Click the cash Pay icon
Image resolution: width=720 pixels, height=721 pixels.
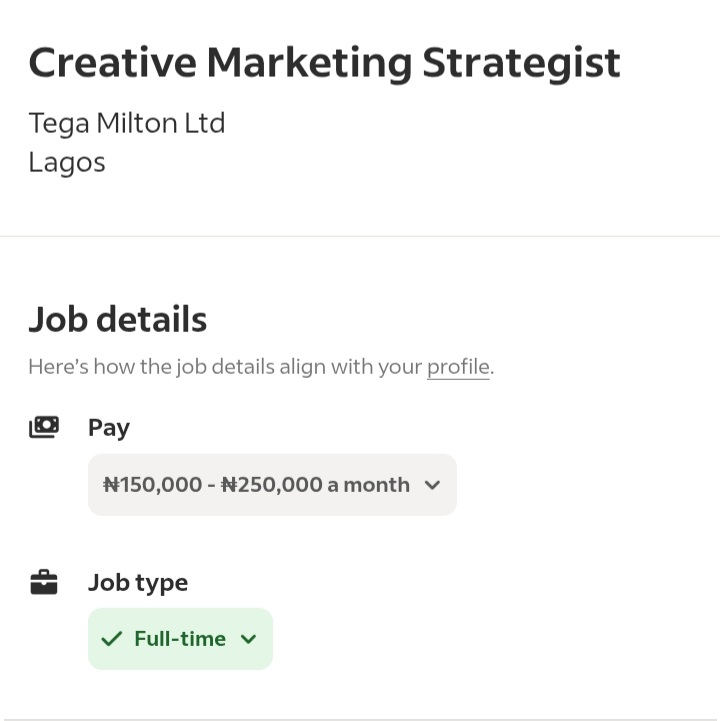coord(44,427)
